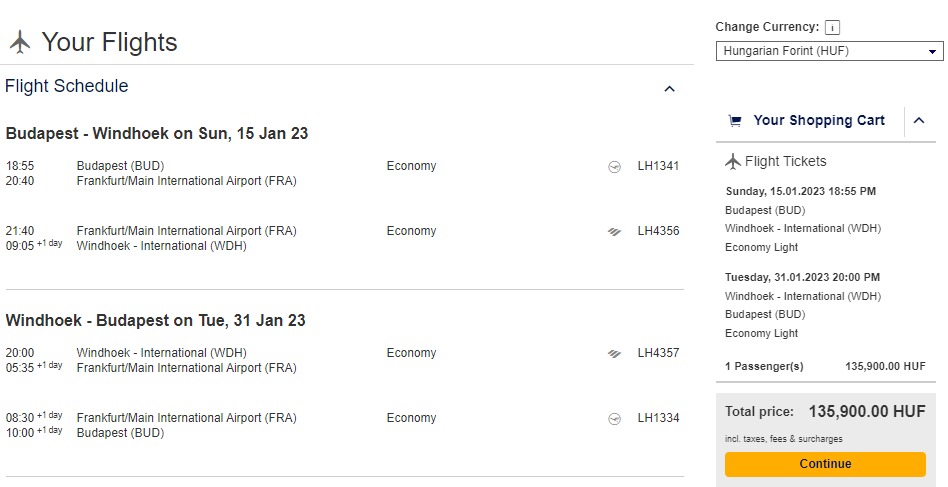Click the airplane icon beside Your Flights
Image resolution: width=948 pixels, height=487 pixels.
tap(20, 42)
